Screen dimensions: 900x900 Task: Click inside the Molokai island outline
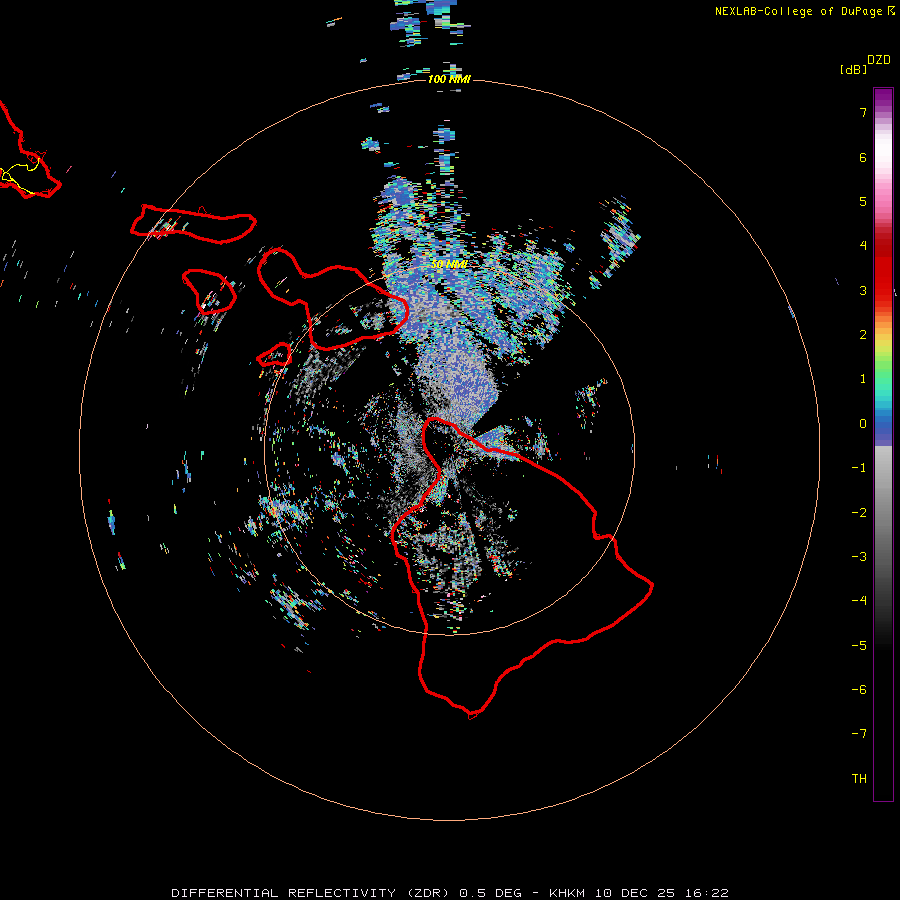point(195,225)
